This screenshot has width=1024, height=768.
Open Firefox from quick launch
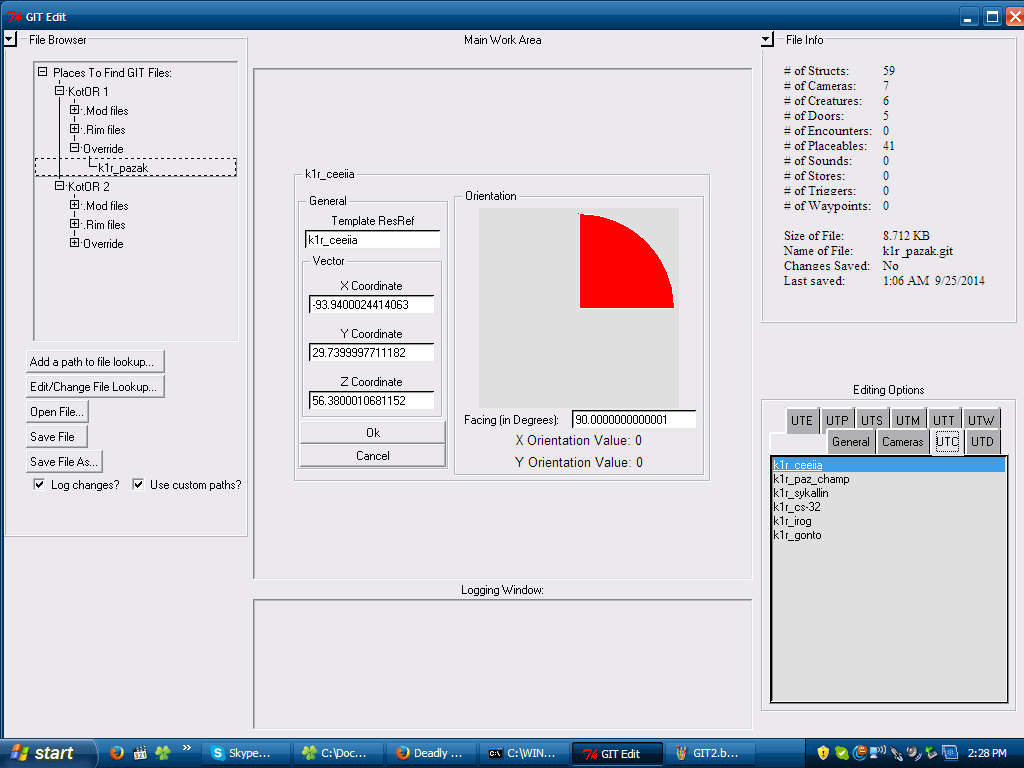(x=117, y=753)
